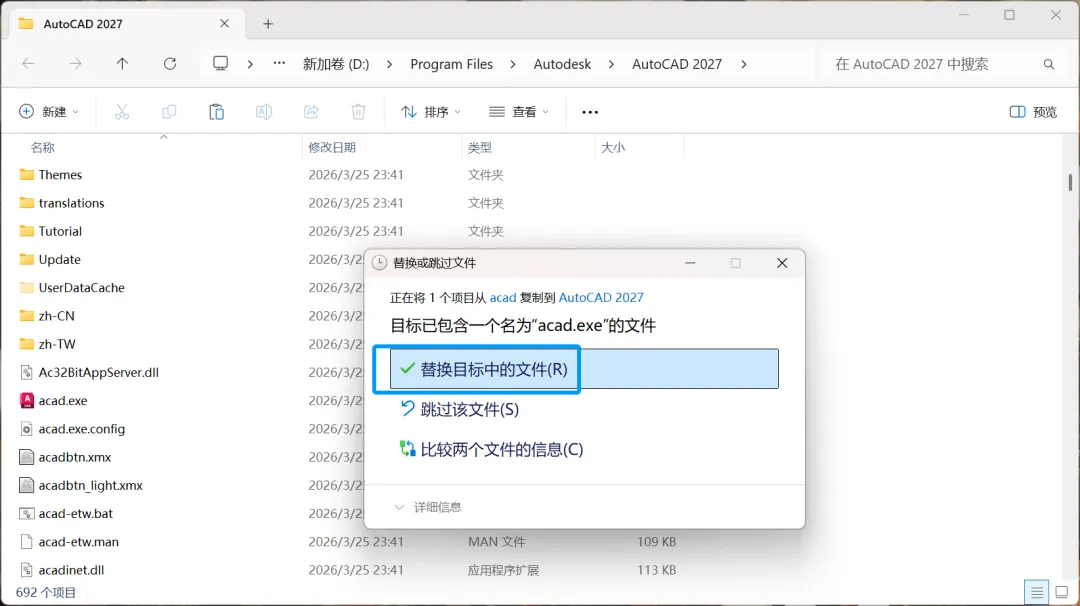
Task: Expand chevron after 新加卷 (D:)
Action: (x=390, y=64)
